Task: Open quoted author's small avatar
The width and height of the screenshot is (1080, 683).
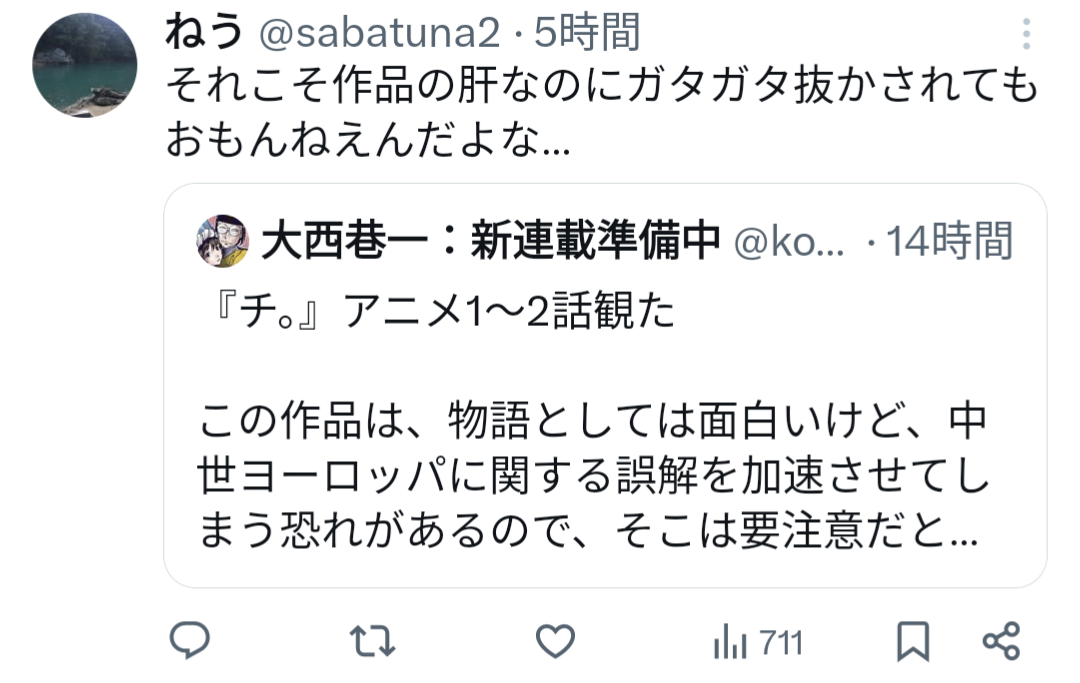Action: (222, 241)
